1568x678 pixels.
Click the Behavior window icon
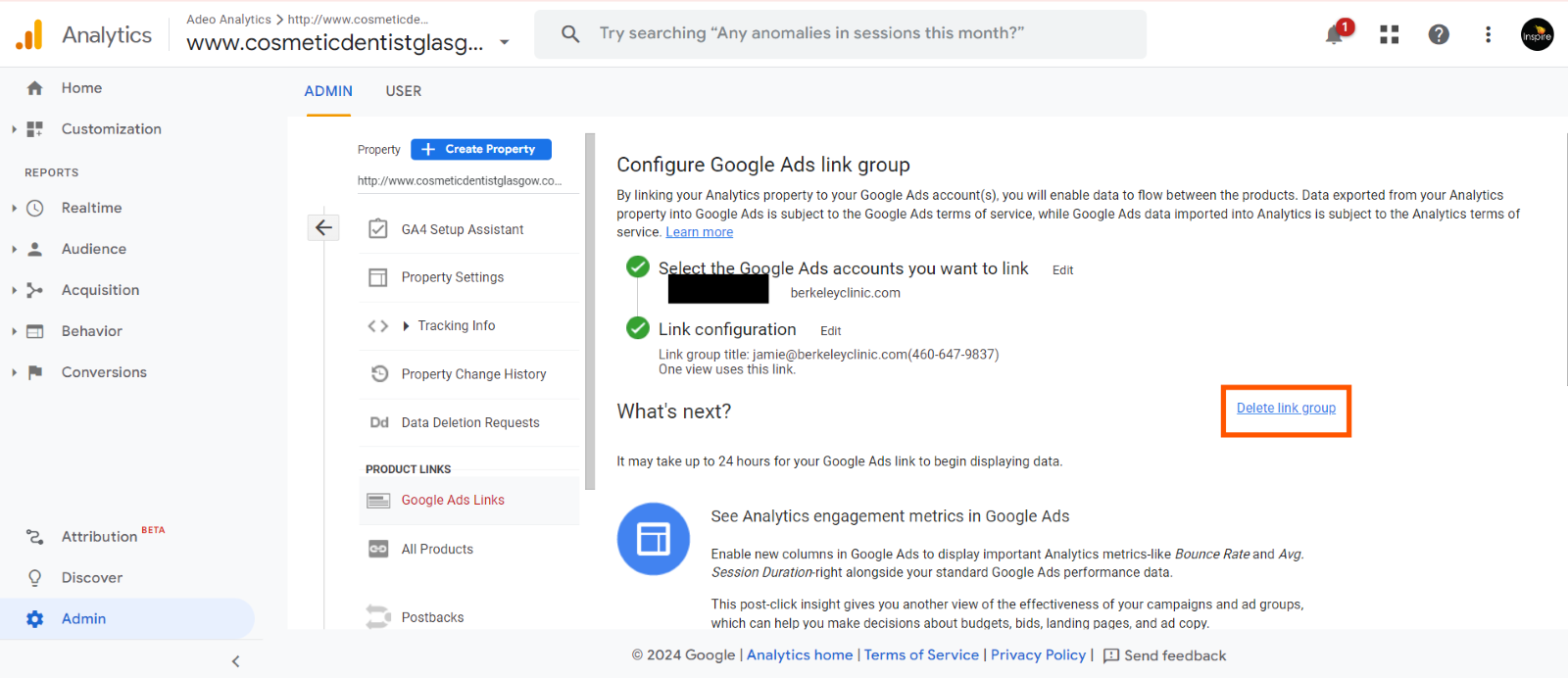point(35,331)
